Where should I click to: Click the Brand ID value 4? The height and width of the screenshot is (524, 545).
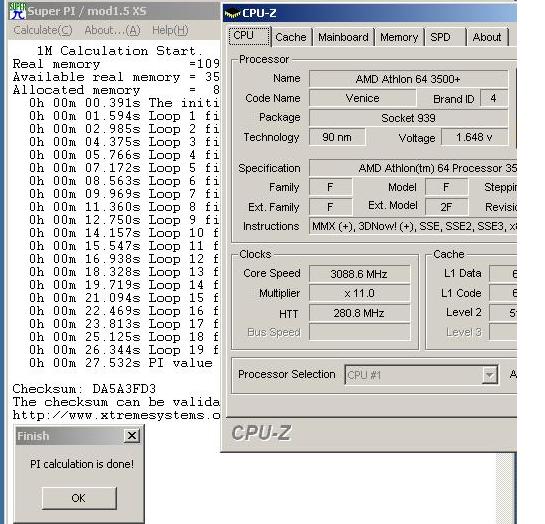(494, 98)
